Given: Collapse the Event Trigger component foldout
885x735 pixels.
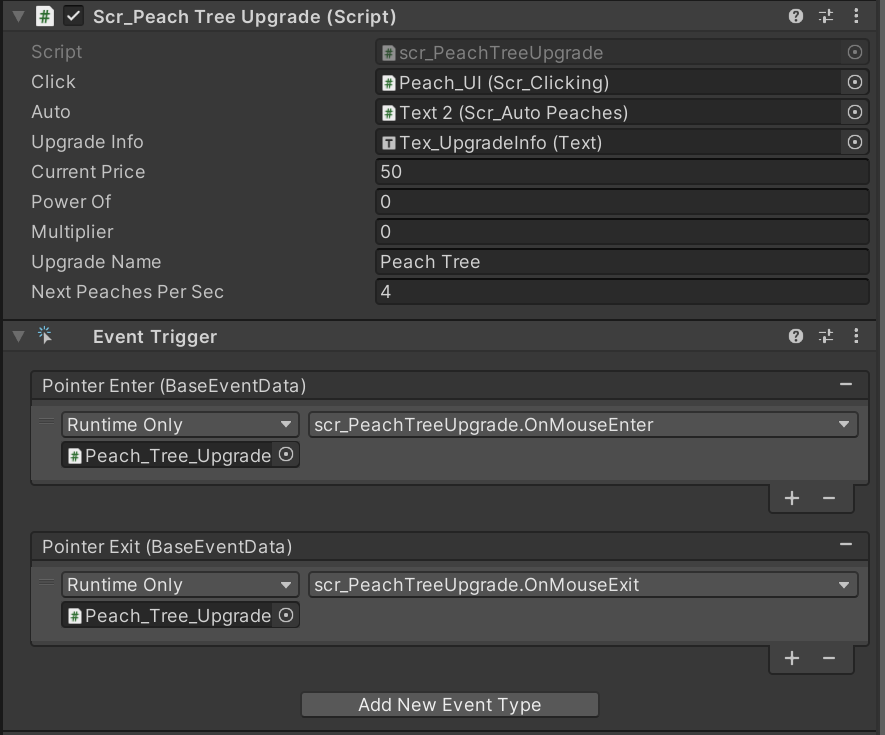Looking at the screenshot, I should coord(18,337).
